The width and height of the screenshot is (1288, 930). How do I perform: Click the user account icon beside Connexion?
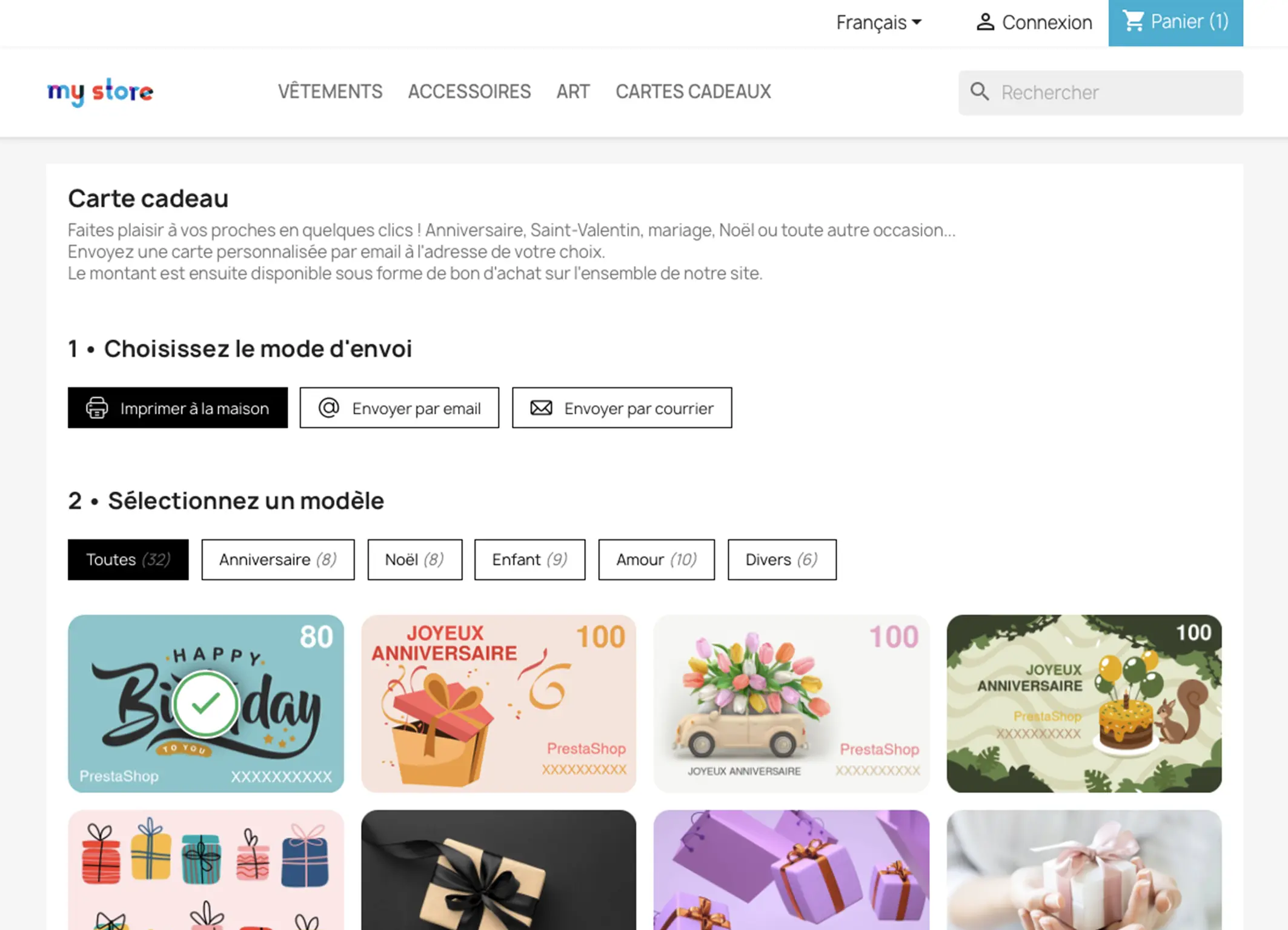click(x=985, y=22)
